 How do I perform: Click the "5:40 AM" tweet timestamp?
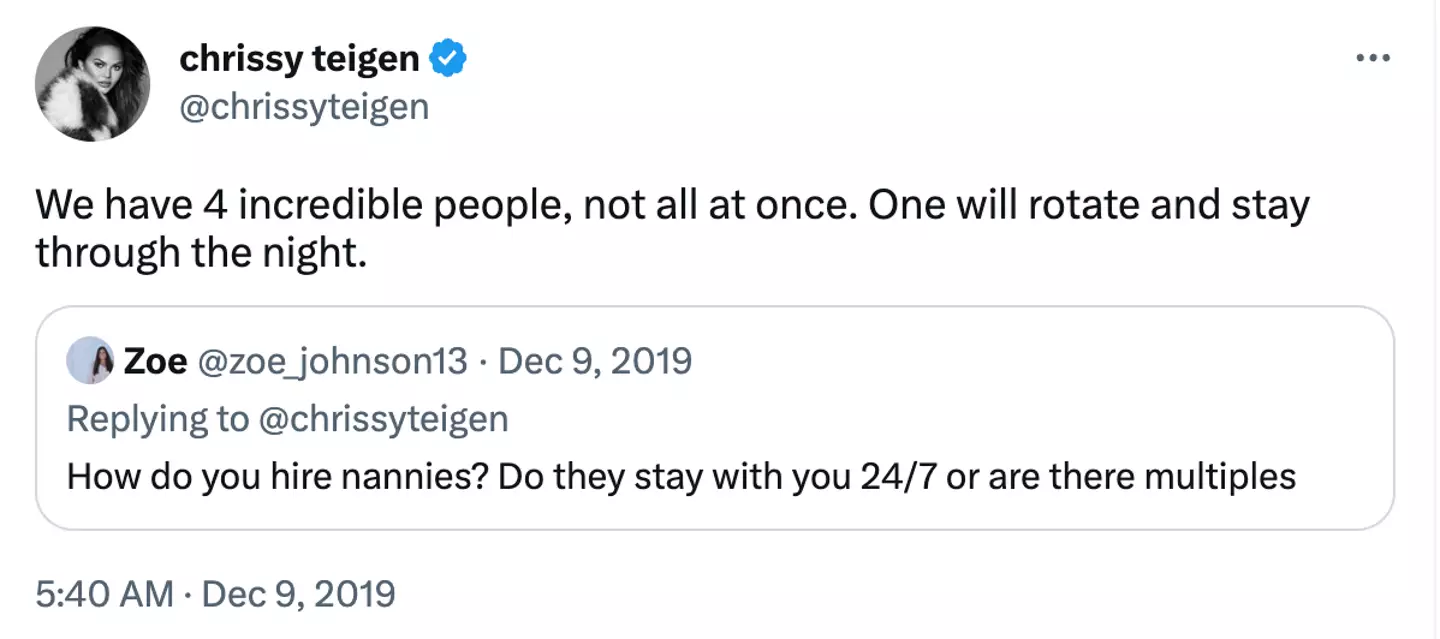(104, 594)
